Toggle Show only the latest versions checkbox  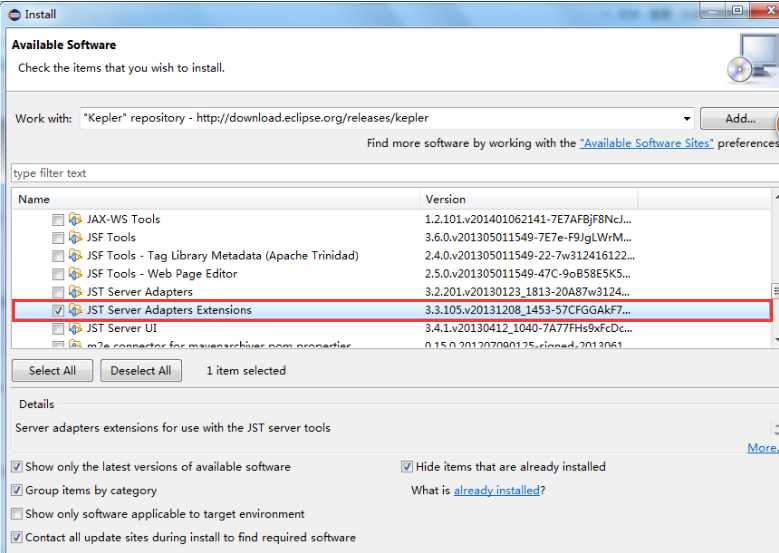coord(17,467)
